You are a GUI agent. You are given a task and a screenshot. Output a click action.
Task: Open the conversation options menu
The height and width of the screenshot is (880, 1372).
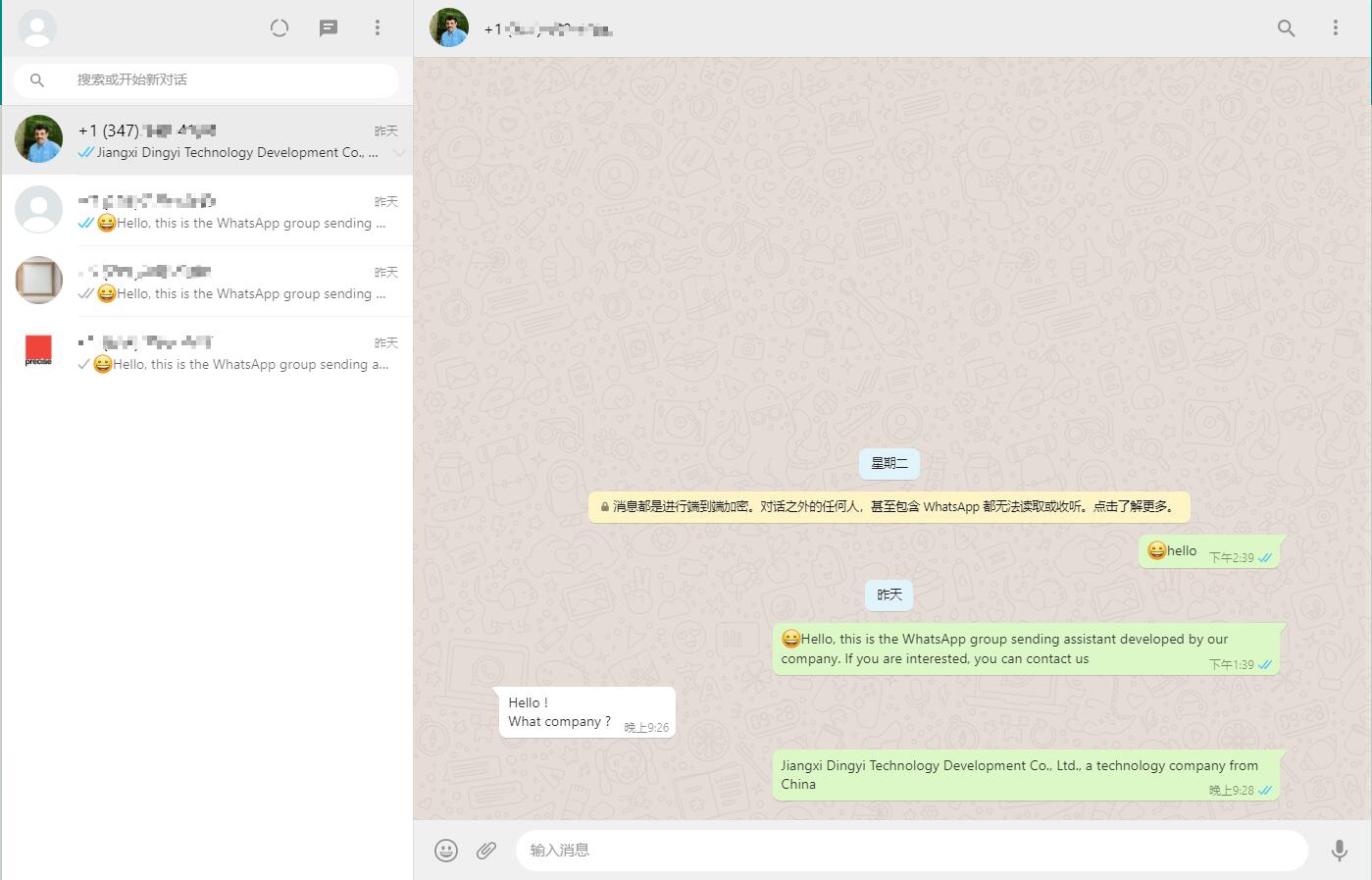click(1336, 28)
